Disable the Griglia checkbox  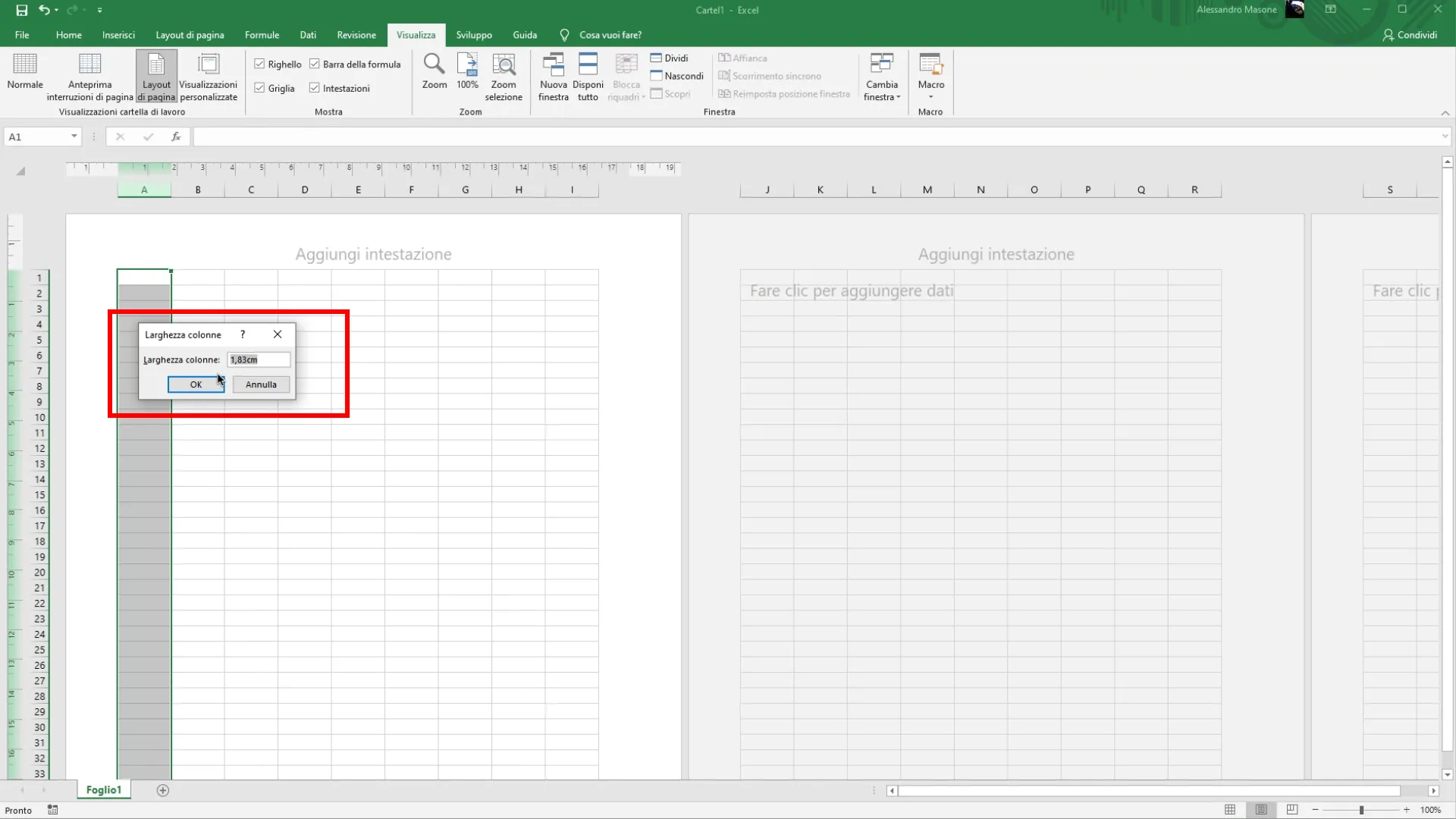pyautogui.click(x=259, y=88)
